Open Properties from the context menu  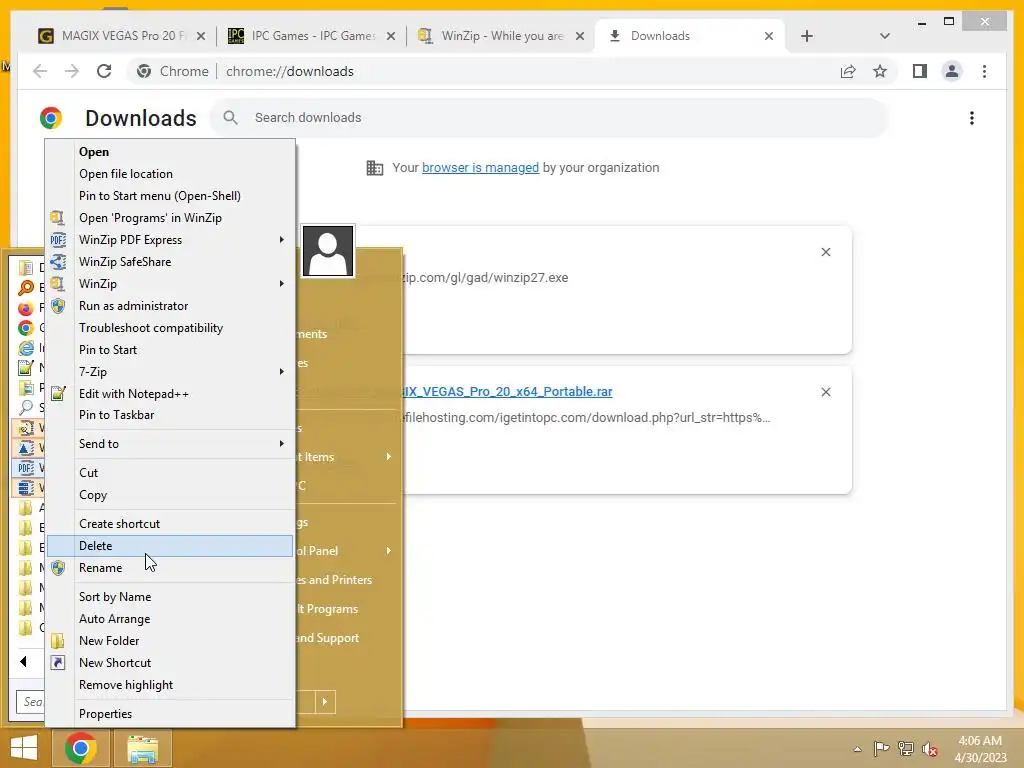coord(170,713)
